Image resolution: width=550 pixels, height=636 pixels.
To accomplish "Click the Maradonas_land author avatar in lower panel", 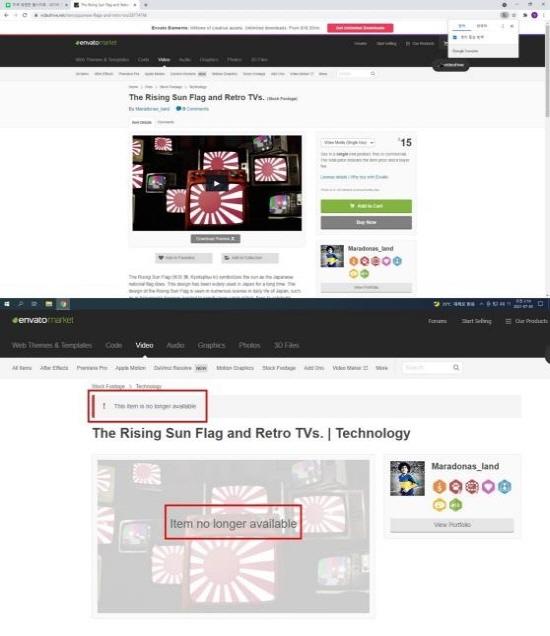I will 407,478.
